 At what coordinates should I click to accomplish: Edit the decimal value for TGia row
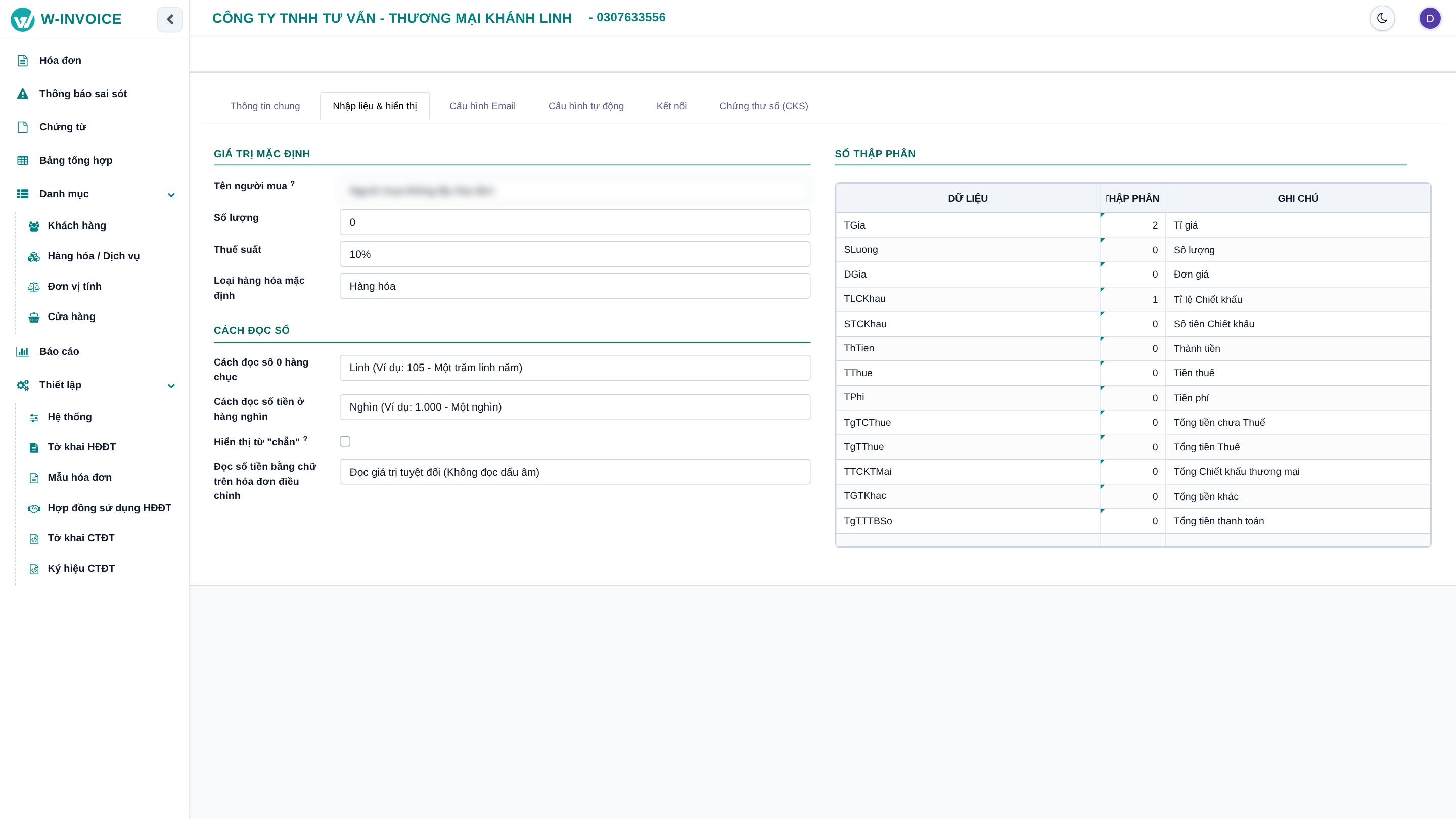point(1132,225)
